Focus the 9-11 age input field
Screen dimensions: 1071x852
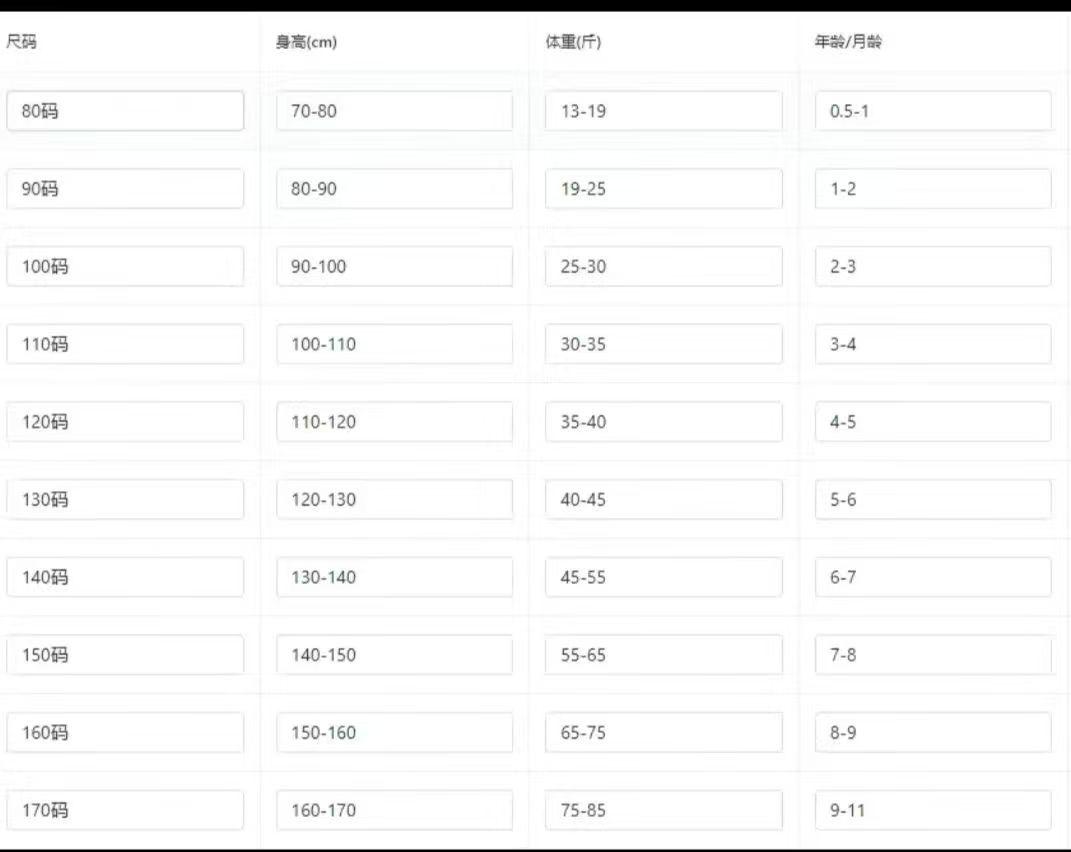point(933,810)
